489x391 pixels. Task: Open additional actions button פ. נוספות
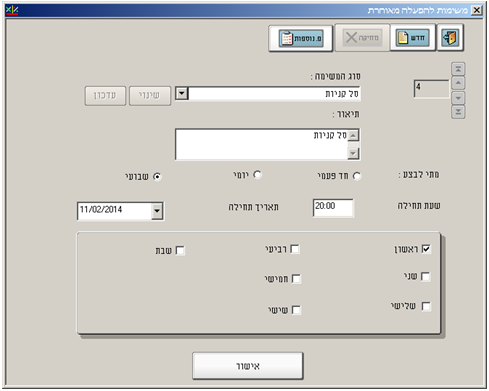click(x=301, y=38)
